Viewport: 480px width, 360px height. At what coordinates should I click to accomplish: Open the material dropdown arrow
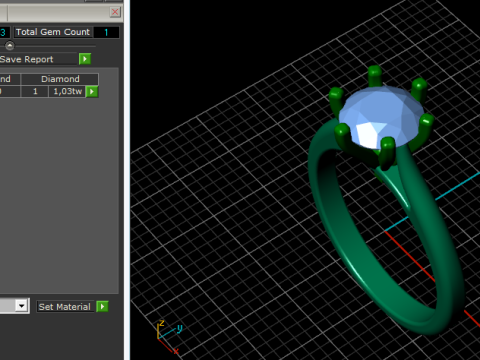(22, 306)
